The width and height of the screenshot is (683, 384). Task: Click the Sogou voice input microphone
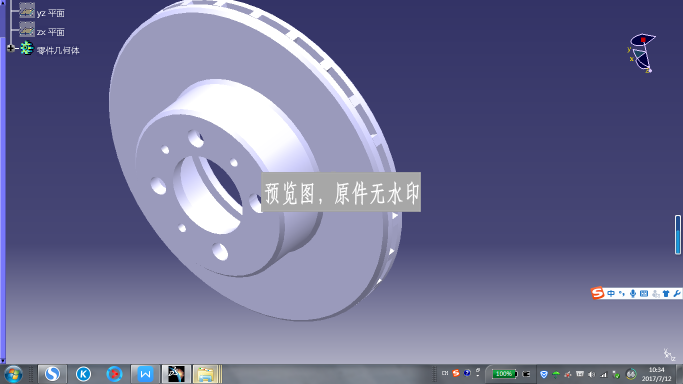[632, 293]
